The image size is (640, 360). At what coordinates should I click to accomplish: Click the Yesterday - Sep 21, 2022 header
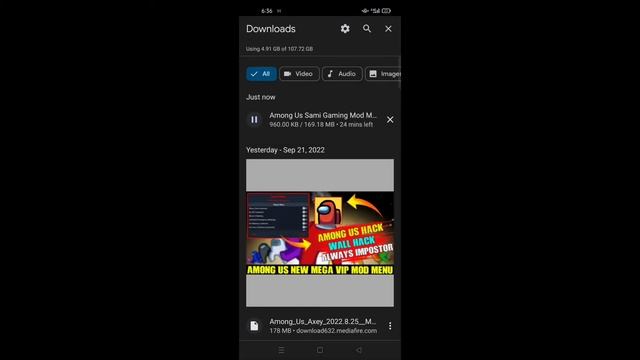coord(285,150)
